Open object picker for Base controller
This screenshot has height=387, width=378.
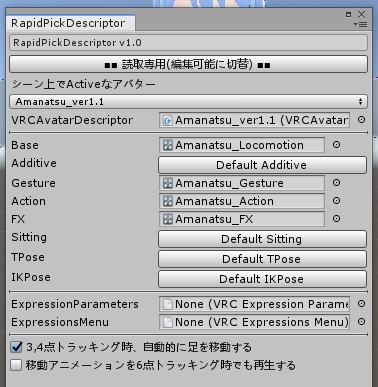coord(337,145)
